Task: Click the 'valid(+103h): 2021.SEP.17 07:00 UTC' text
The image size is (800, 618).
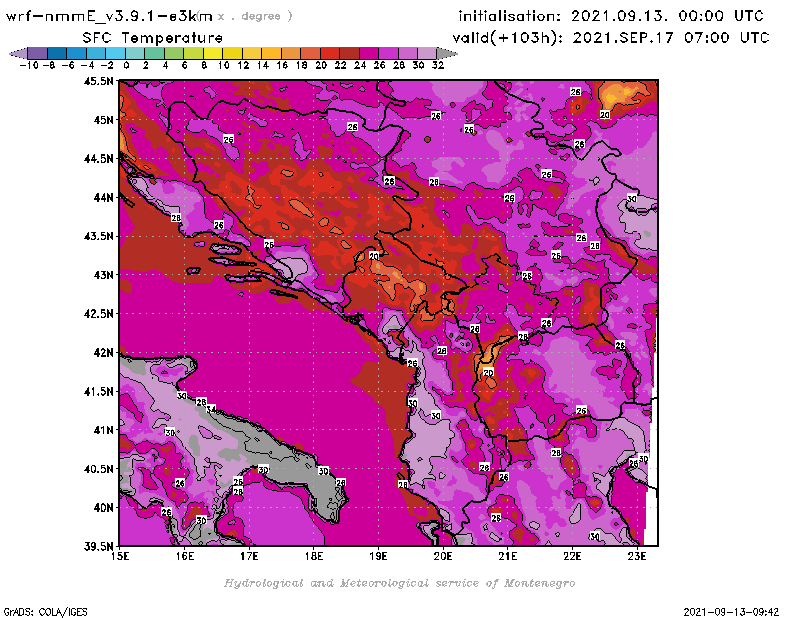Action: pyautogui.click(x=611, y=38)
